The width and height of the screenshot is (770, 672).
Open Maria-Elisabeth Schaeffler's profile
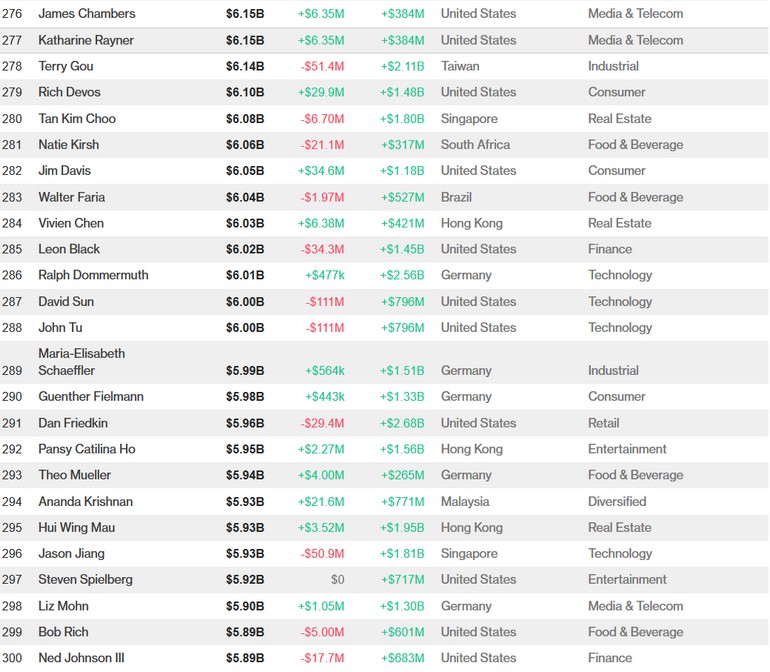[x=81, y=362]
